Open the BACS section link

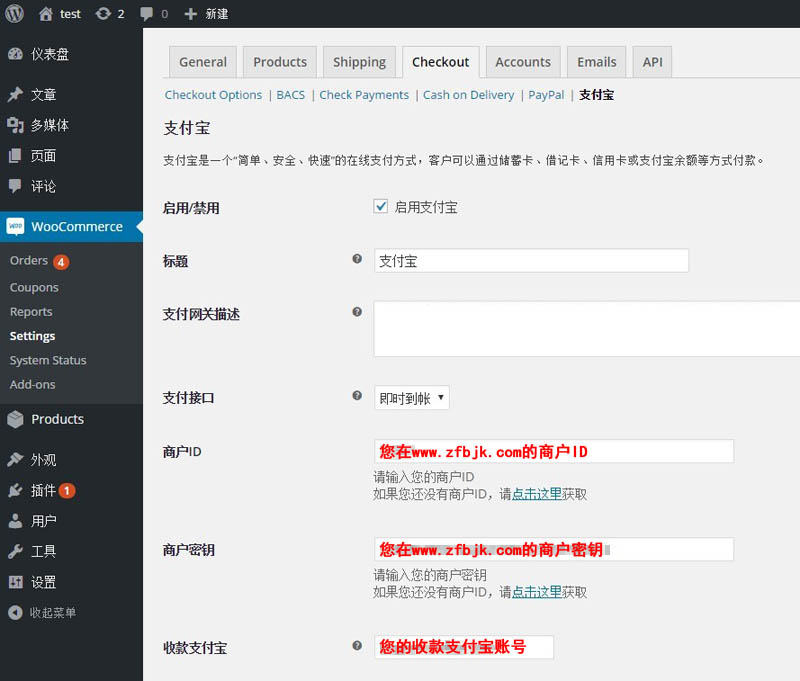pos(290,95)
